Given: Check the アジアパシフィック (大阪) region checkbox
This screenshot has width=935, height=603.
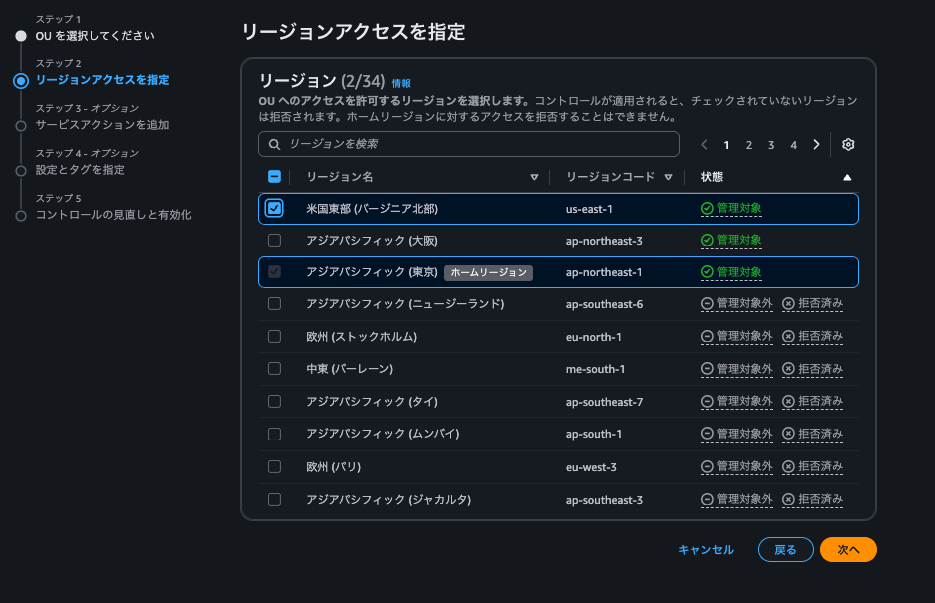Looking at the screenshot, I should 273,240.
